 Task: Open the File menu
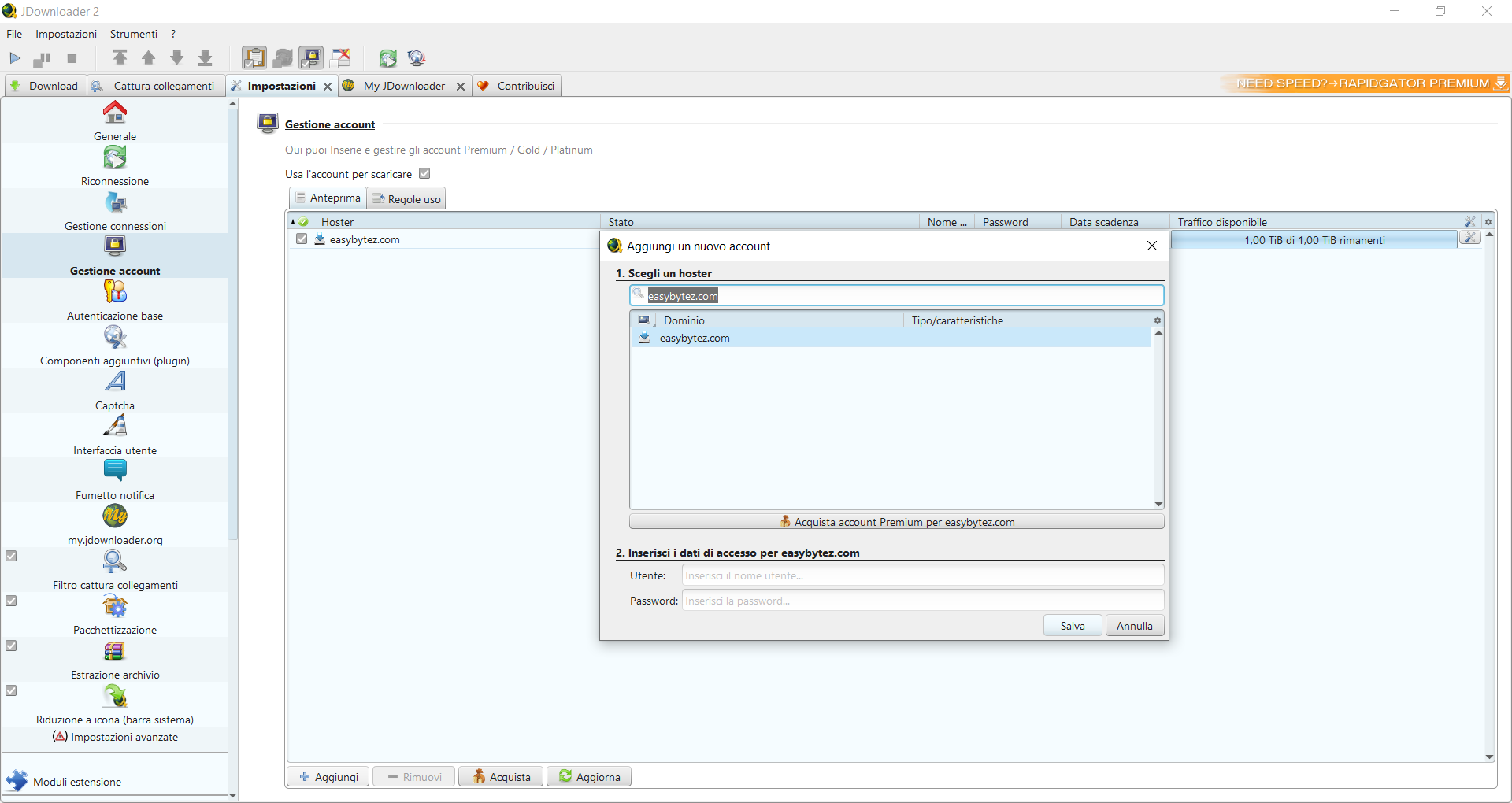[x=14, y=34]
